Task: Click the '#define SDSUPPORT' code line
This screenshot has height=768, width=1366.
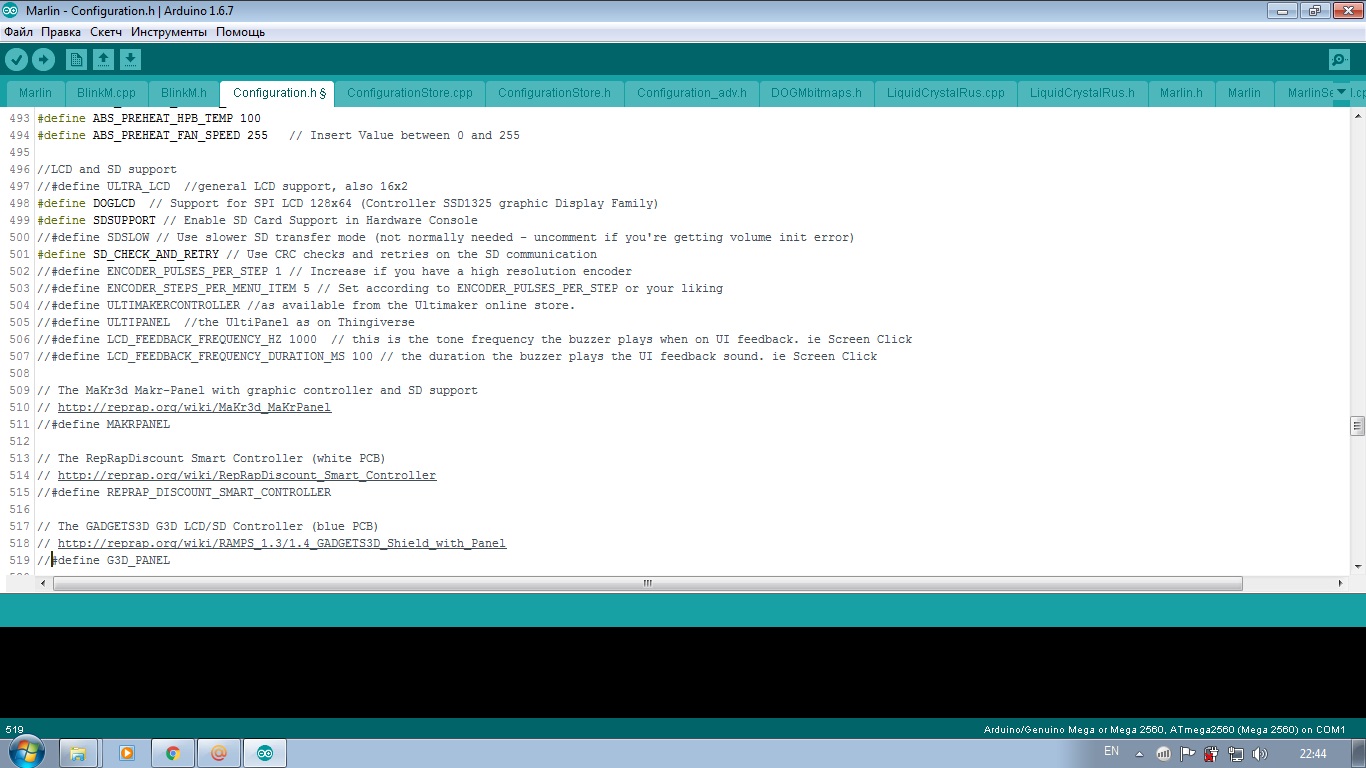Action: click(x=257, y=221)
